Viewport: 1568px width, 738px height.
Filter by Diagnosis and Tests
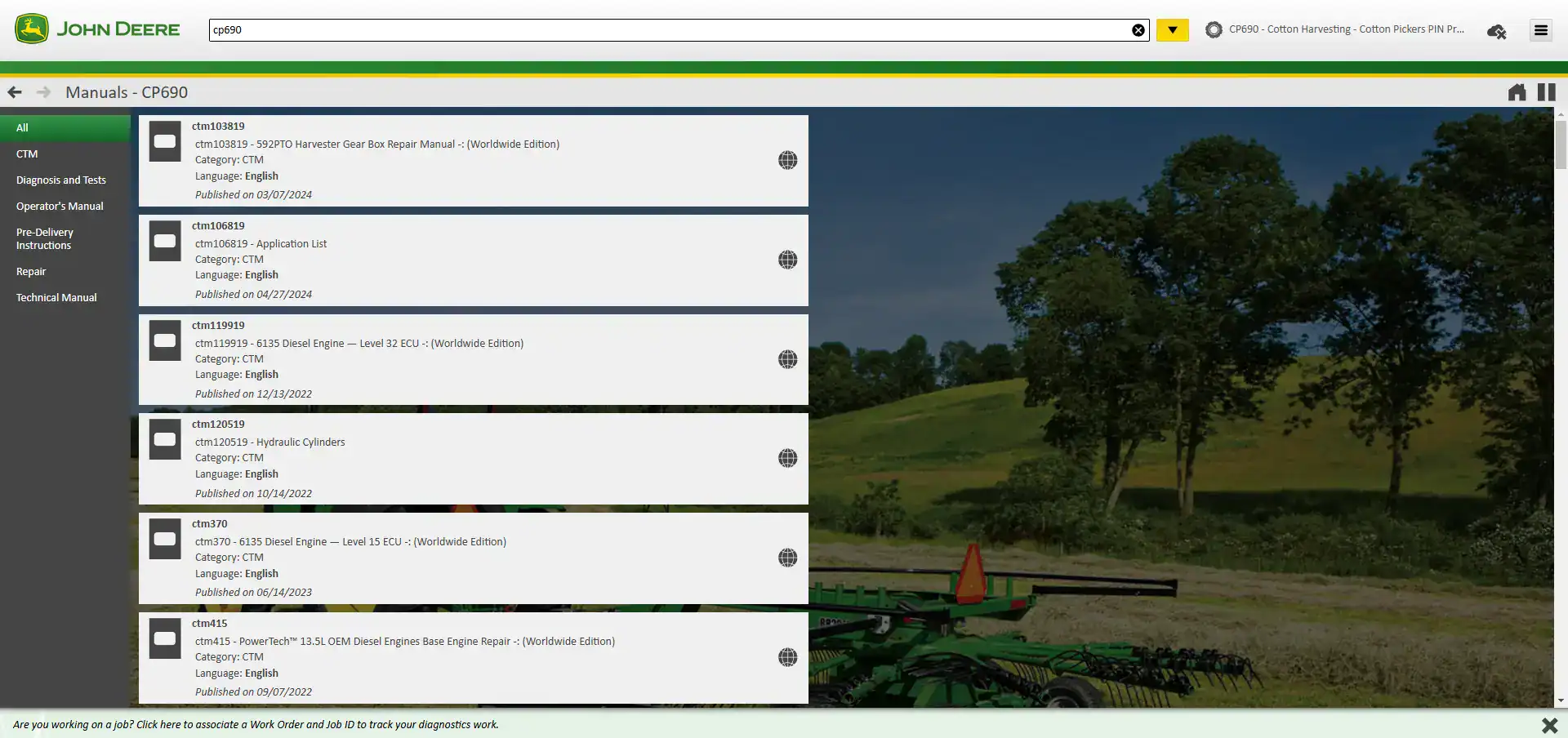click(x=65, y=180)
